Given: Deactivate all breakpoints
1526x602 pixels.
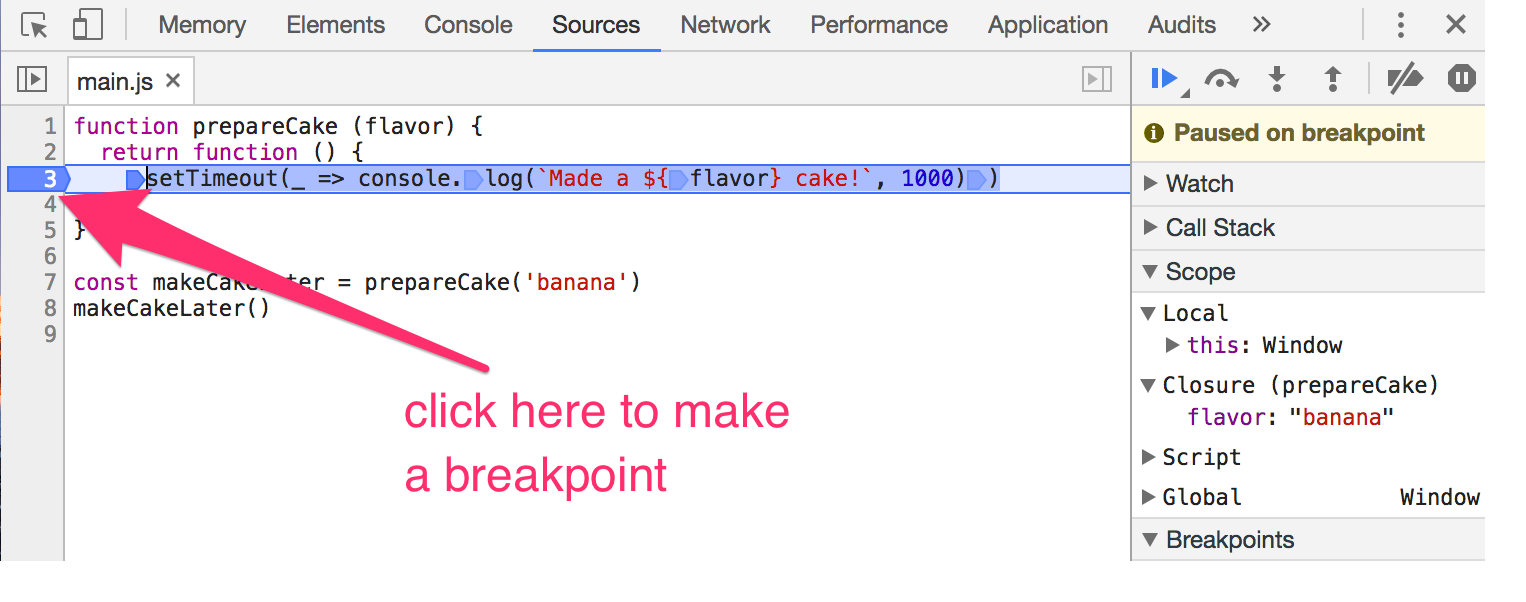Looking at the screenshot, I should [1405, 78].
